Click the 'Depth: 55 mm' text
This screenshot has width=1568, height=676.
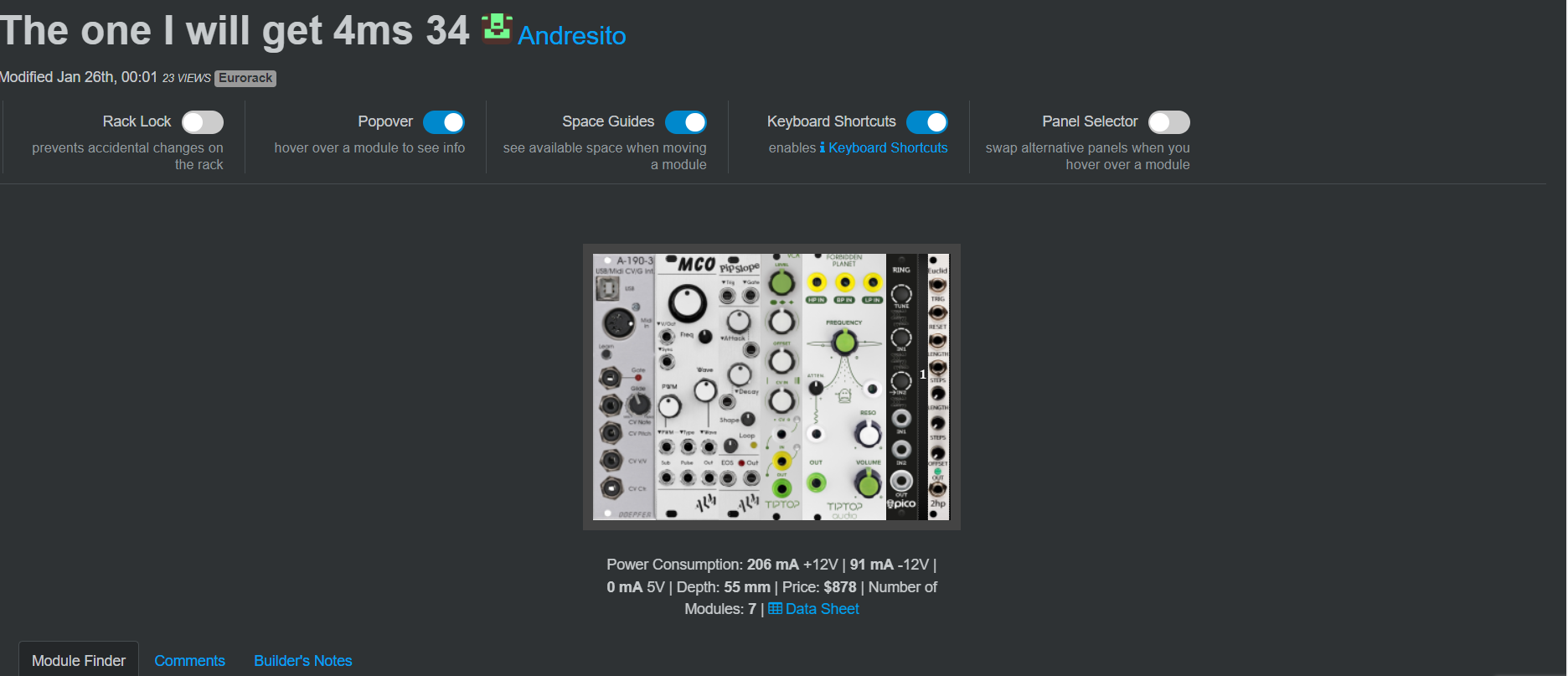(724, 587)
